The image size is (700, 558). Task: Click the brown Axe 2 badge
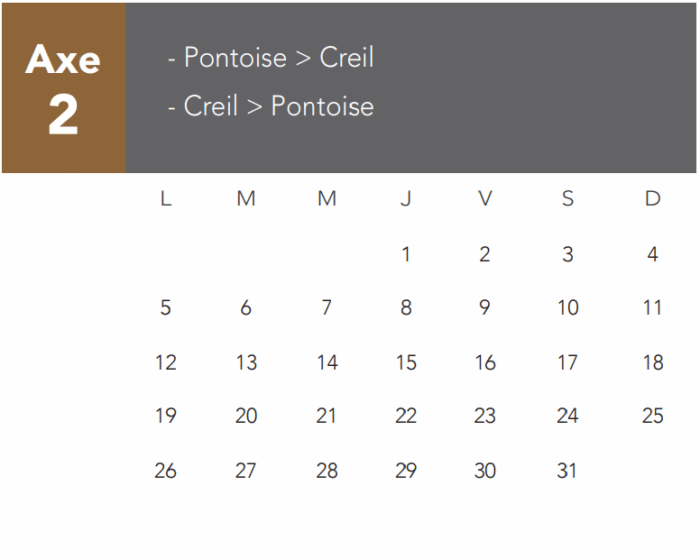(x=63, y=88)
